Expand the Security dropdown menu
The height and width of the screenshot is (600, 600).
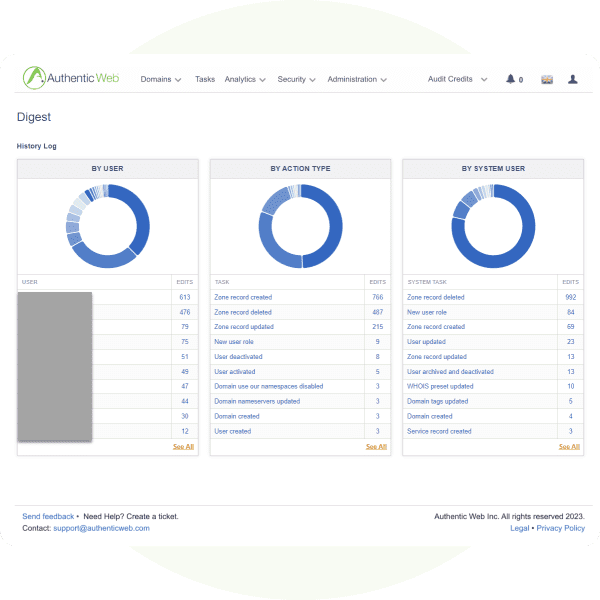296,79
